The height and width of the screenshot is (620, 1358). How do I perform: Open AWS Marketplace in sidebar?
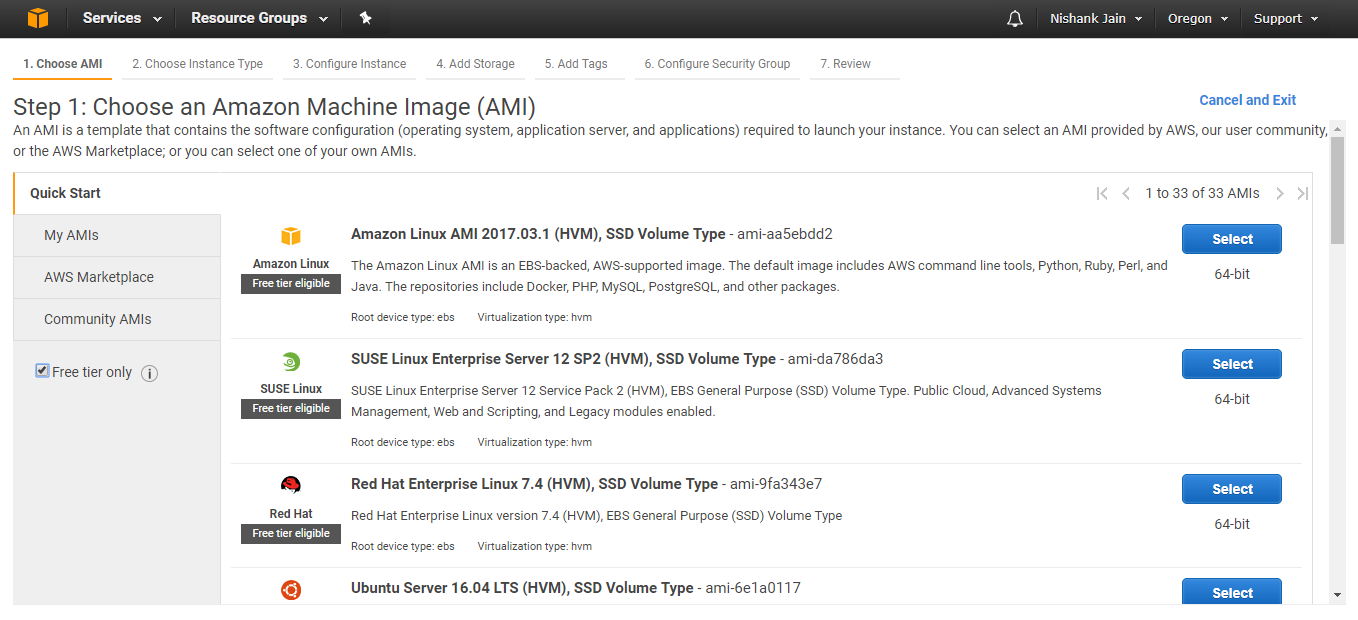(x=117, y=277)
